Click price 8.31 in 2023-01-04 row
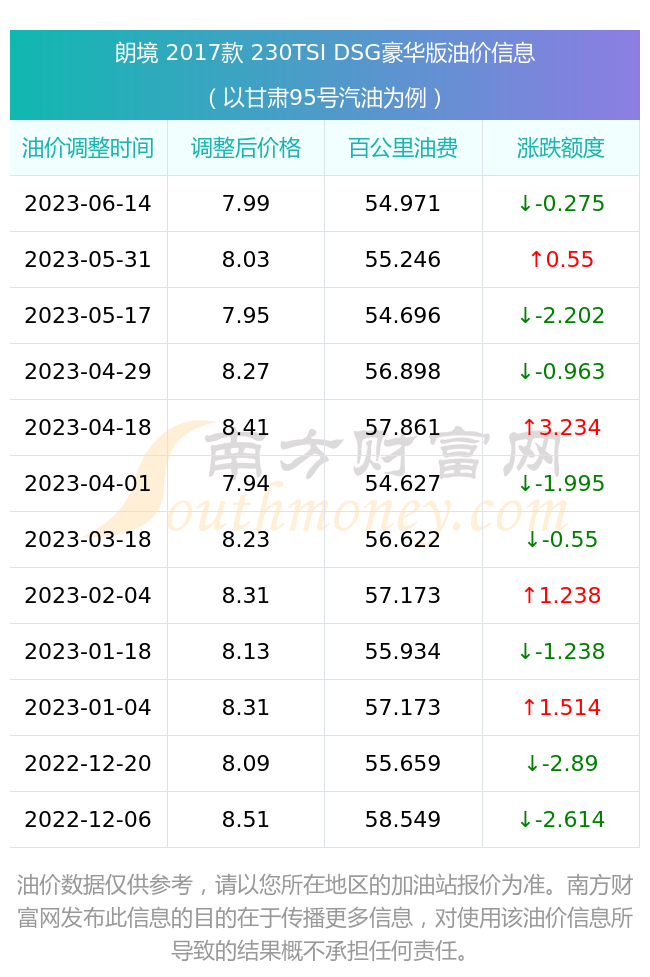 coord(246,708)
